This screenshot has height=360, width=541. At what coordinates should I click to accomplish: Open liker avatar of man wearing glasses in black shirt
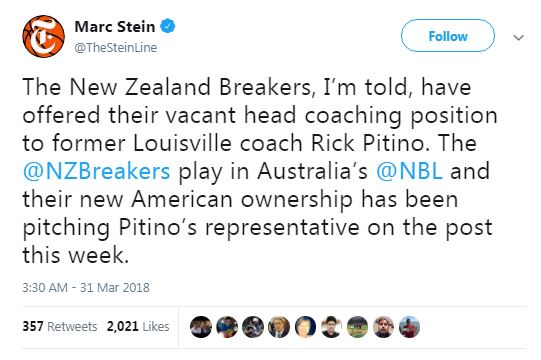point(331,327)
